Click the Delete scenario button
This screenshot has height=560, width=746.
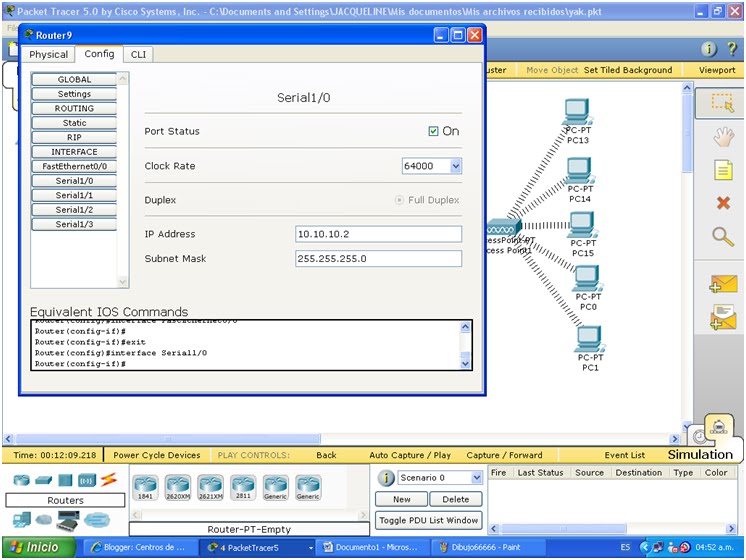coord(455,500)
